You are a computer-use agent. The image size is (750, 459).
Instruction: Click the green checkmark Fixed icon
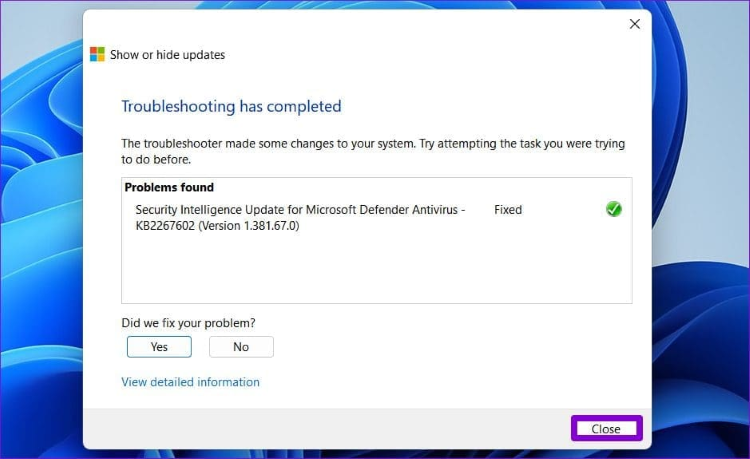pos(614,209)
